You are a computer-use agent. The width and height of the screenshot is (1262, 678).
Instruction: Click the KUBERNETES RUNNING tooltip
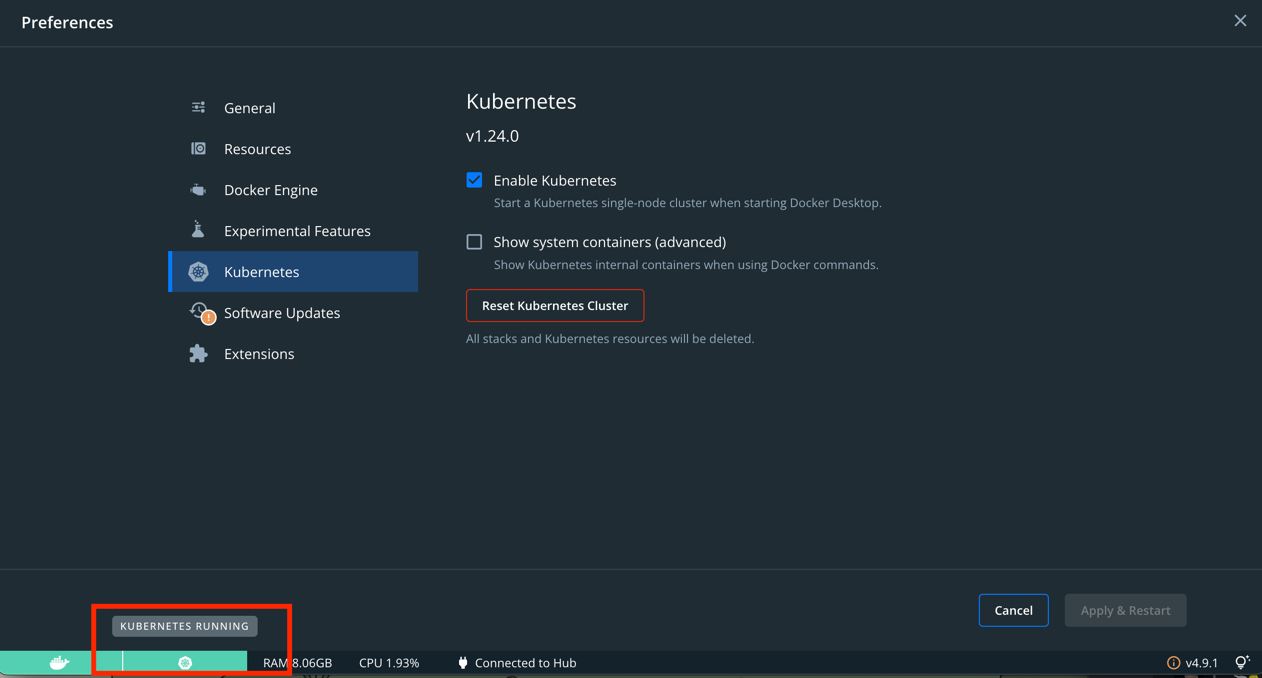[x=185, y=626]
